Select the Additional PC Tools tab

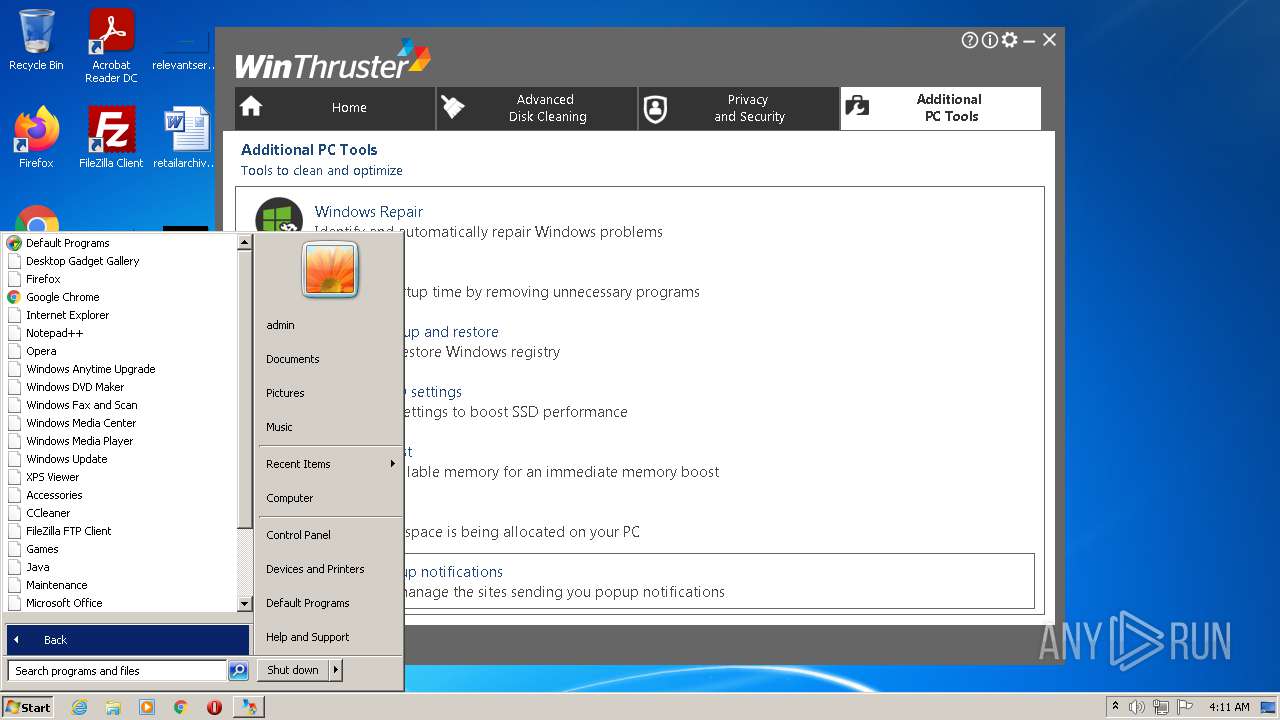point(941,108)
